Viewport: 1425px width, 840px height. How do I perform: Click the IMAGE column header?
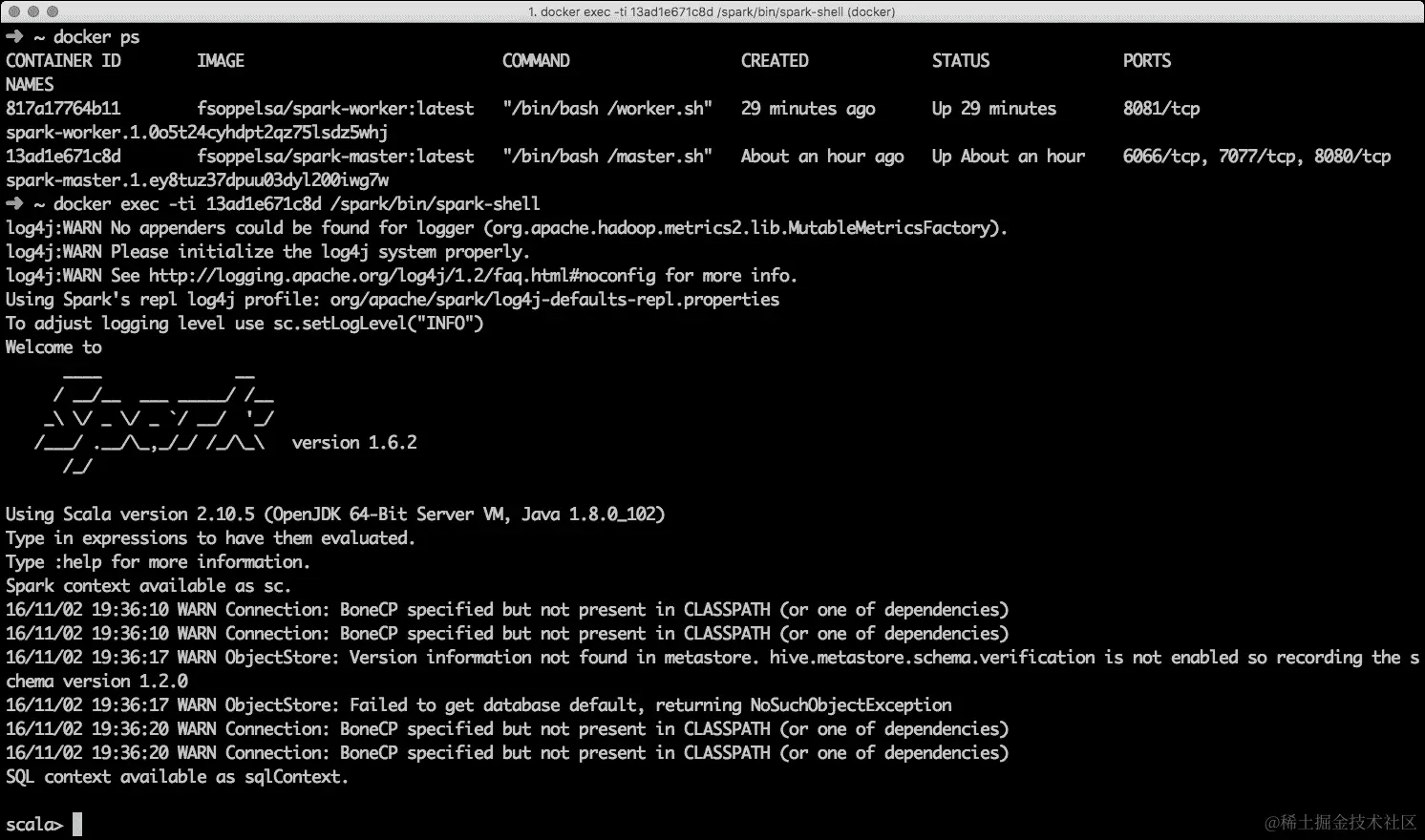click(221, 60)
